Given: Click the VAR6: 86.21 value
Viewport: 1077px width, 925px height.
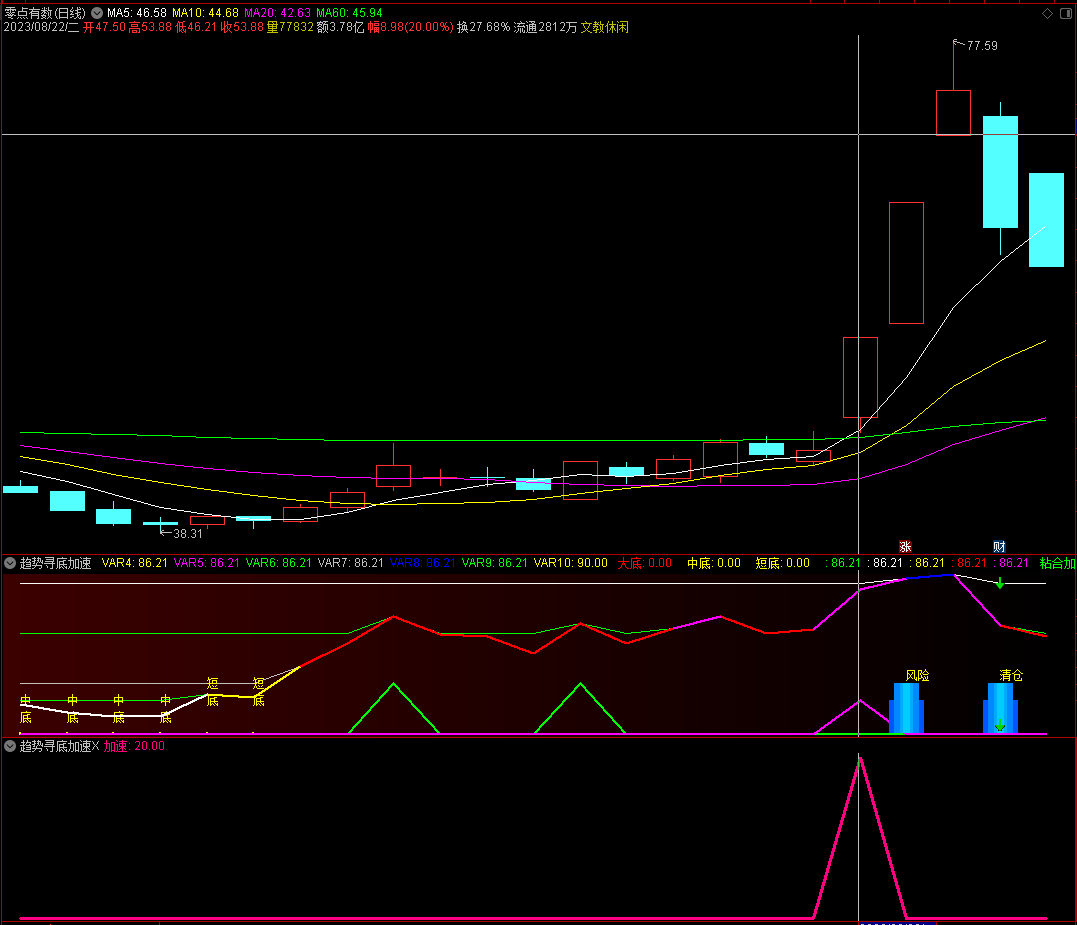Looking at the screenshot, I should (x=279, y=563).
